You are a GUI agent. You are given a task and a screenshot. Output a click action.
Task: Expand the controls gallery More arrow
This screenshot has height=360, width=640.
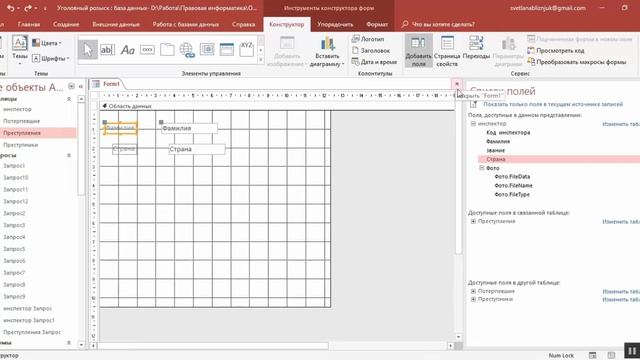(261, 60)
